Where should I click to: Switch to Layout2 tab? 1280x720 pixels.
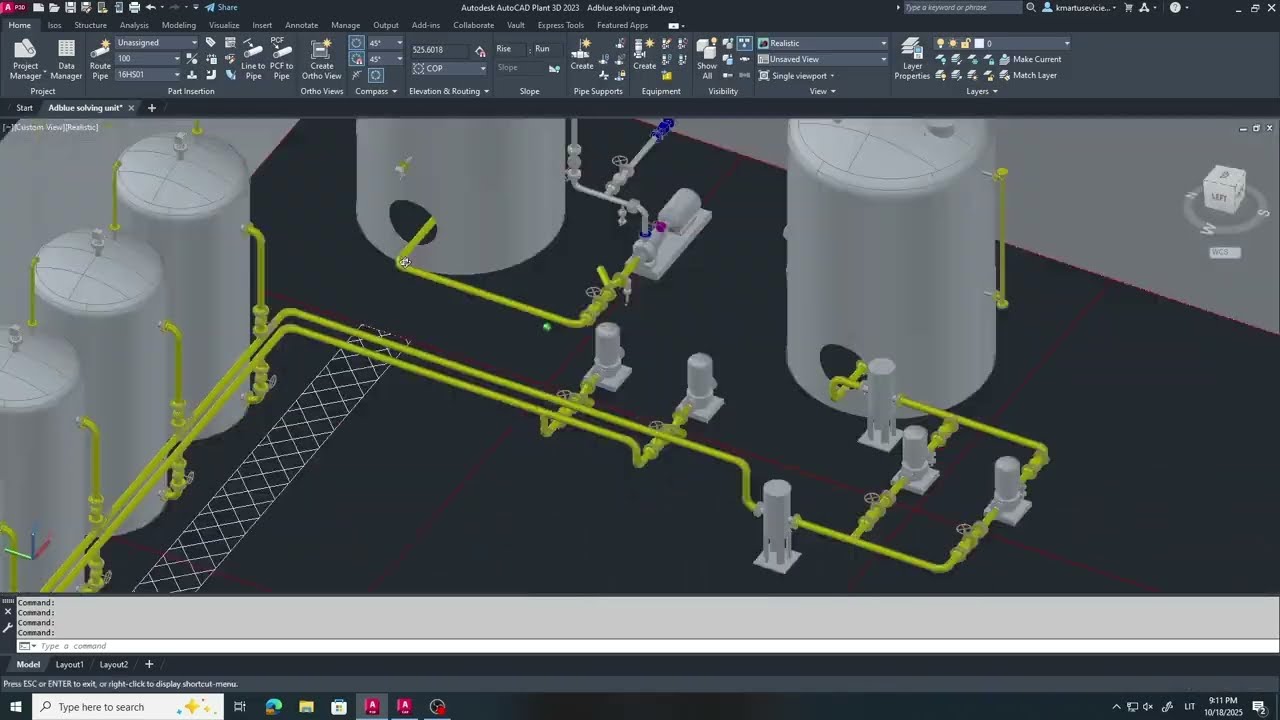[113, 664]
